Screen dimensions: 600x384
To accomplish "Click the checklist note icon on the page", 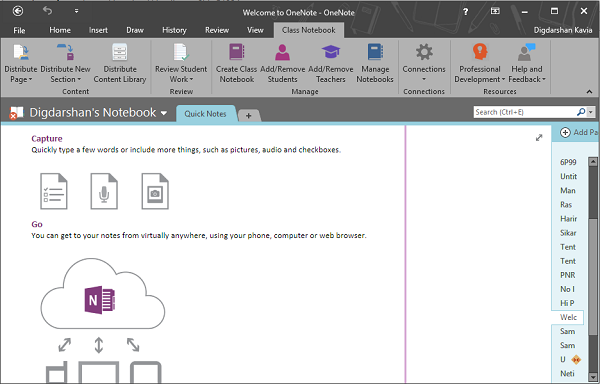I will 54,191.
